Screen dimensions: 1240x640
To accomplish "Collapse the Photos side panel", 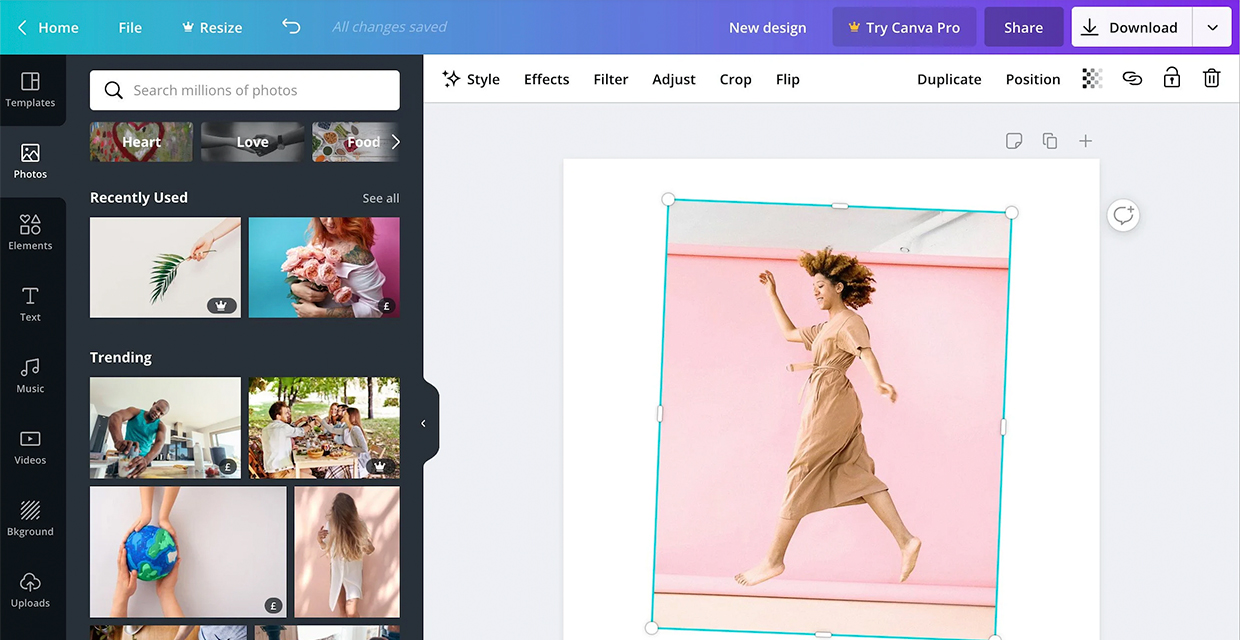I will pos(423,422).
